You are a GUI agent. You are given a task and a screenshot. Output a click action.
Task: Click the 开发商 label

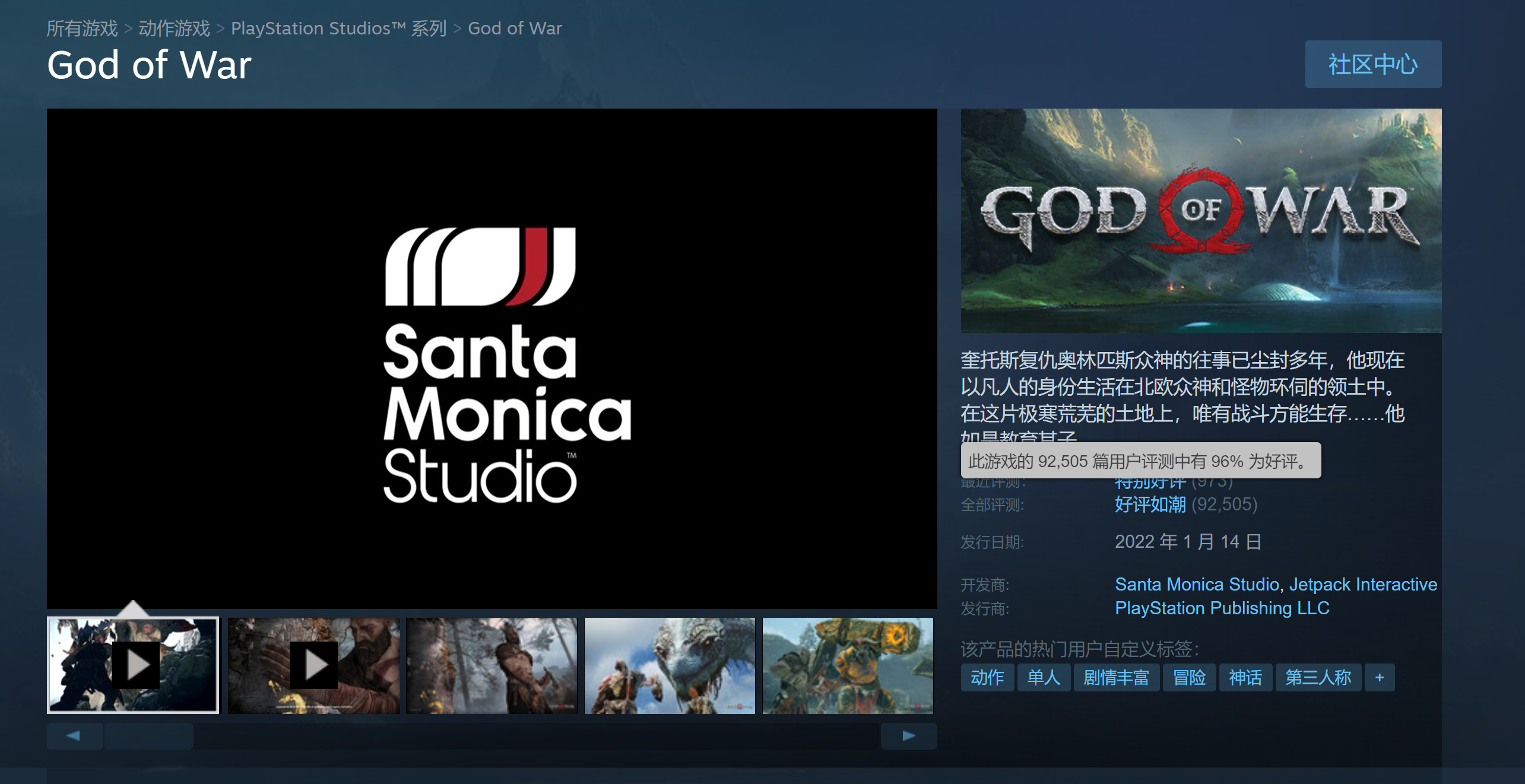click(x=985, y=585)
